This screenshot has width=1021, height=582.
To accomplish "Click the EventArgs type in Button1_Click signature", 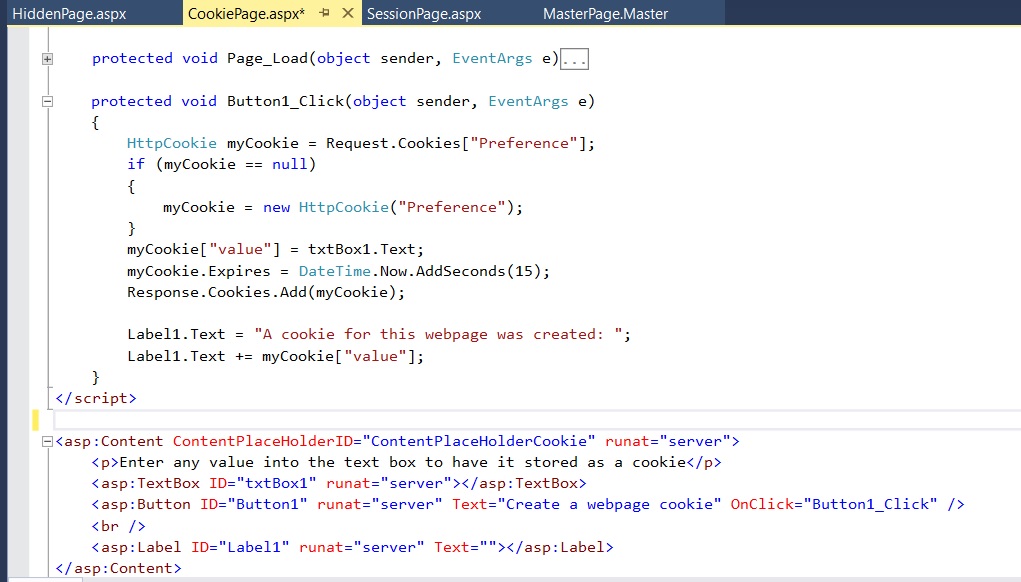I will coord(528,101).
